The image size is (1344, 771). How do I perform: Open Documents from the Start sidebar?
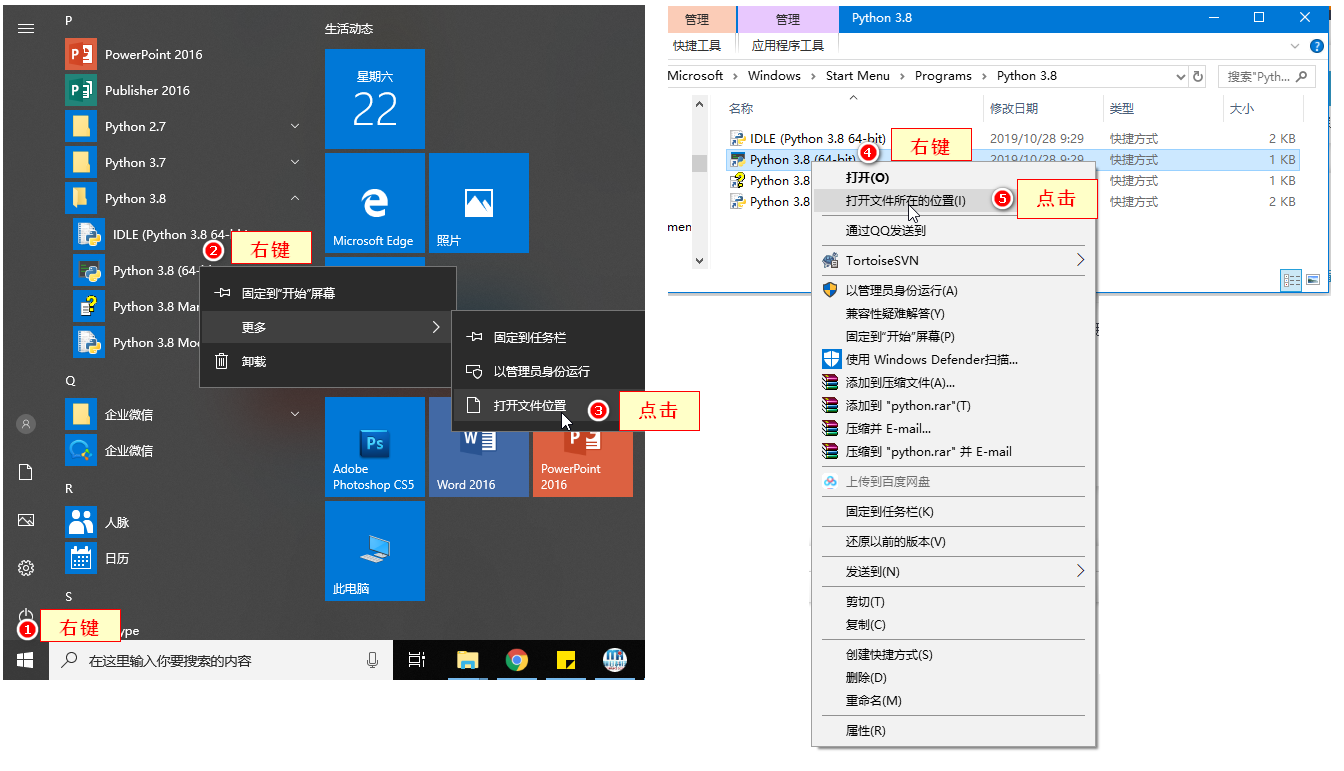(x=26, y=472)
